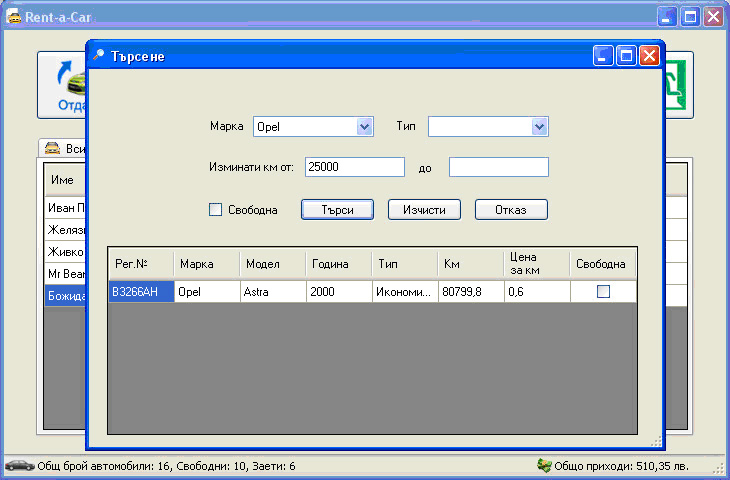
Task: Open the customers tab in main window
Action: (64, 149)
